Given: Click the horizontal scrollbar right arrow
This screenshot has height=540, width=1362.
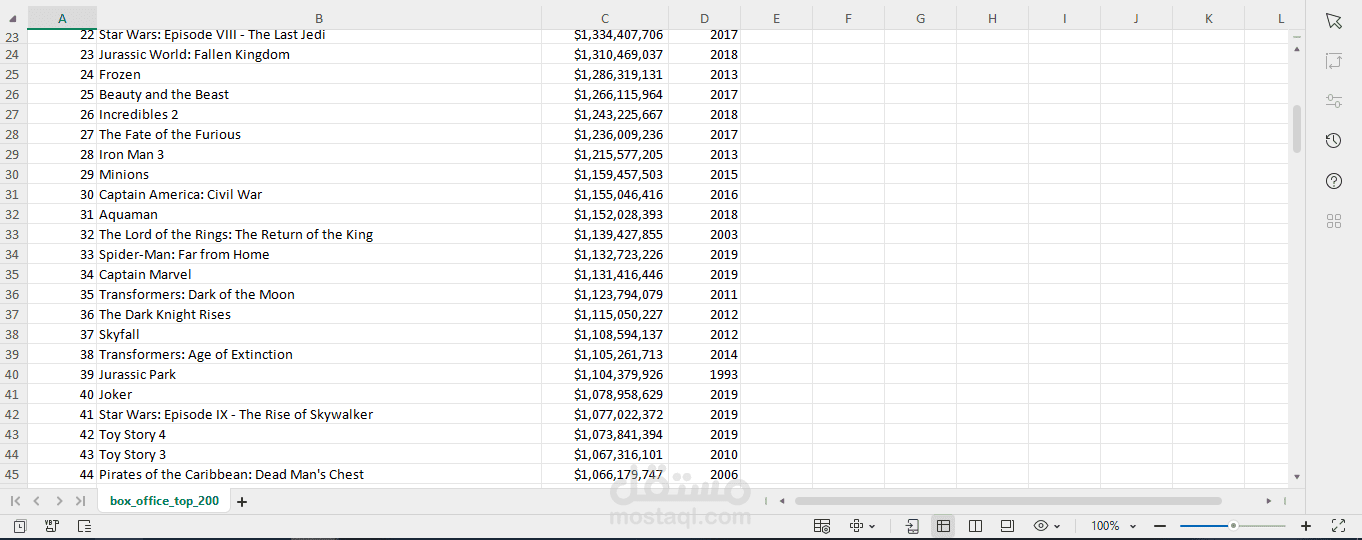Looking at the screenshot, I should coord(1268,501).
